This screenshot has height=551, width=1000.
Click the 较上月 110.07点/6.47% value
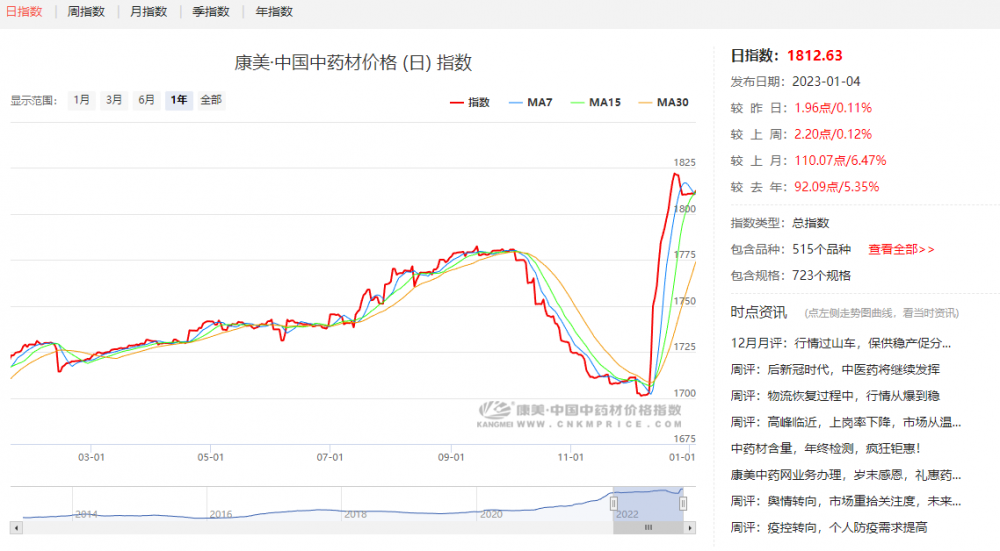840,161
